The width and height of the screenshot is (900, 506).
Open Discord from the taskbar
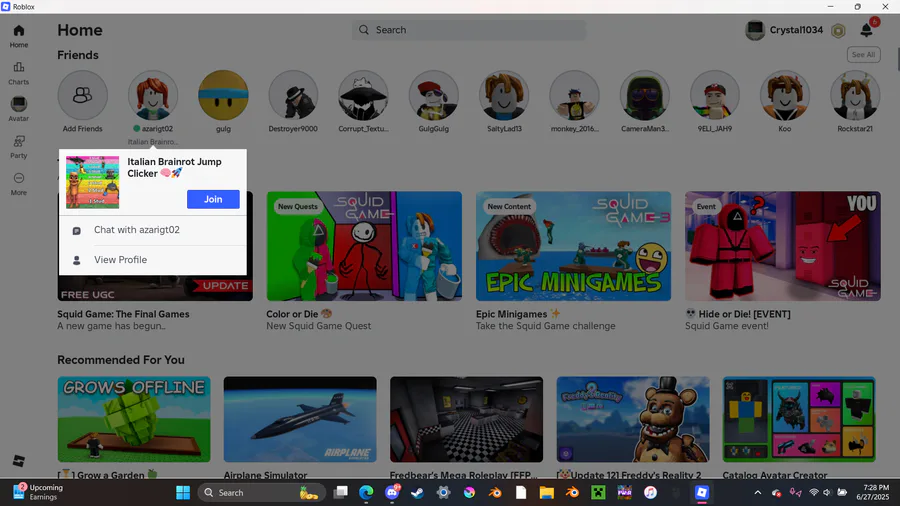(392, 492)
